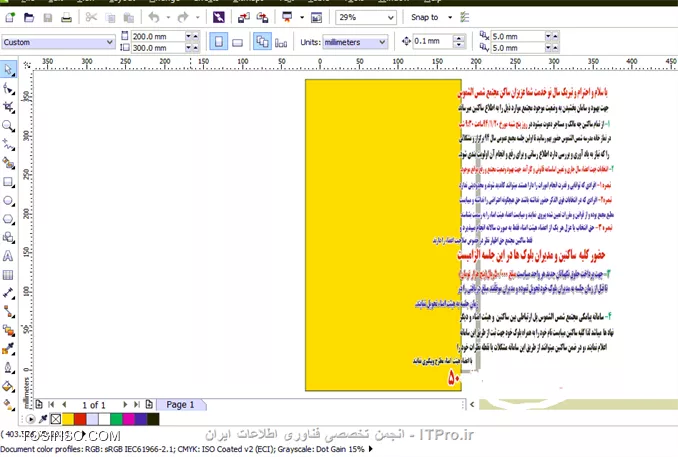
Task: Select the Blend interactive tool
Action: (x=8, y=331)
